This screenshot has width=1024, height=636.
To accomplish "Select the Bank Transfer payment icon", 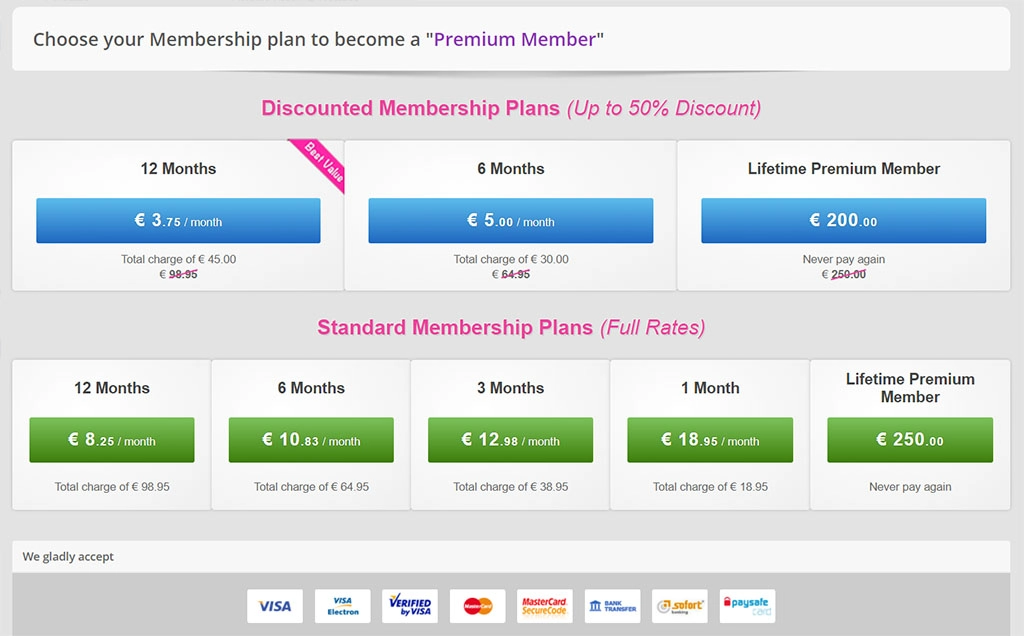I will (612, 605).
